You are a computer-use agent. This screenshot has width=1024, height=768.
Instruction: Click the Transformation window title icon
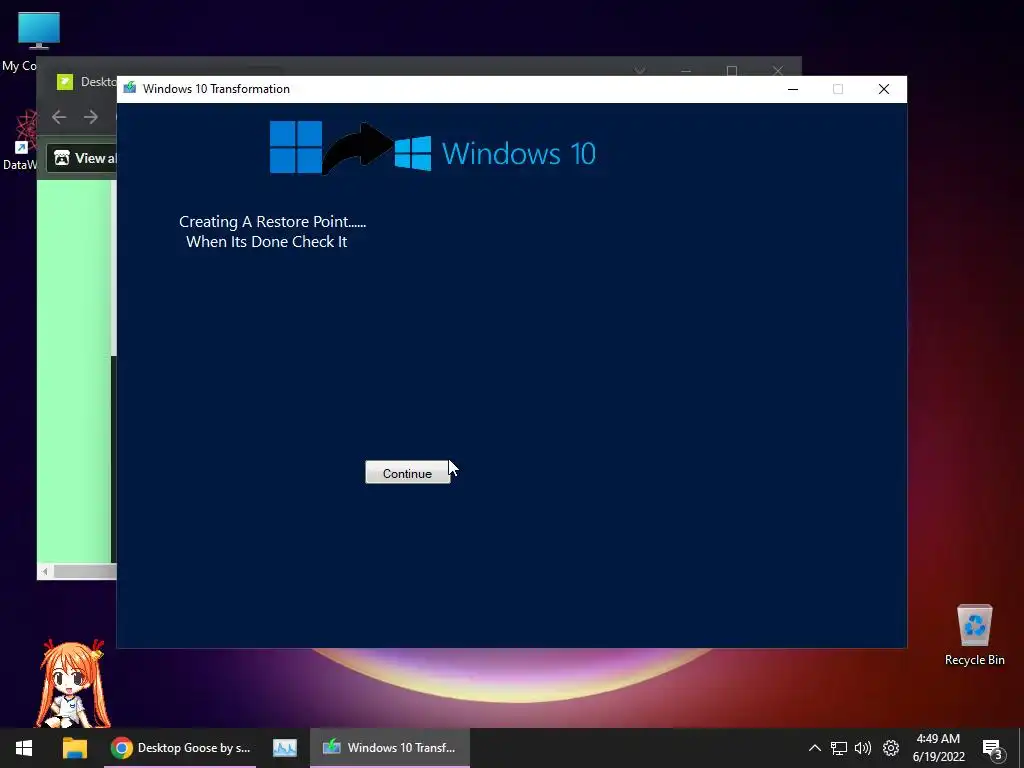pos(130,88)
